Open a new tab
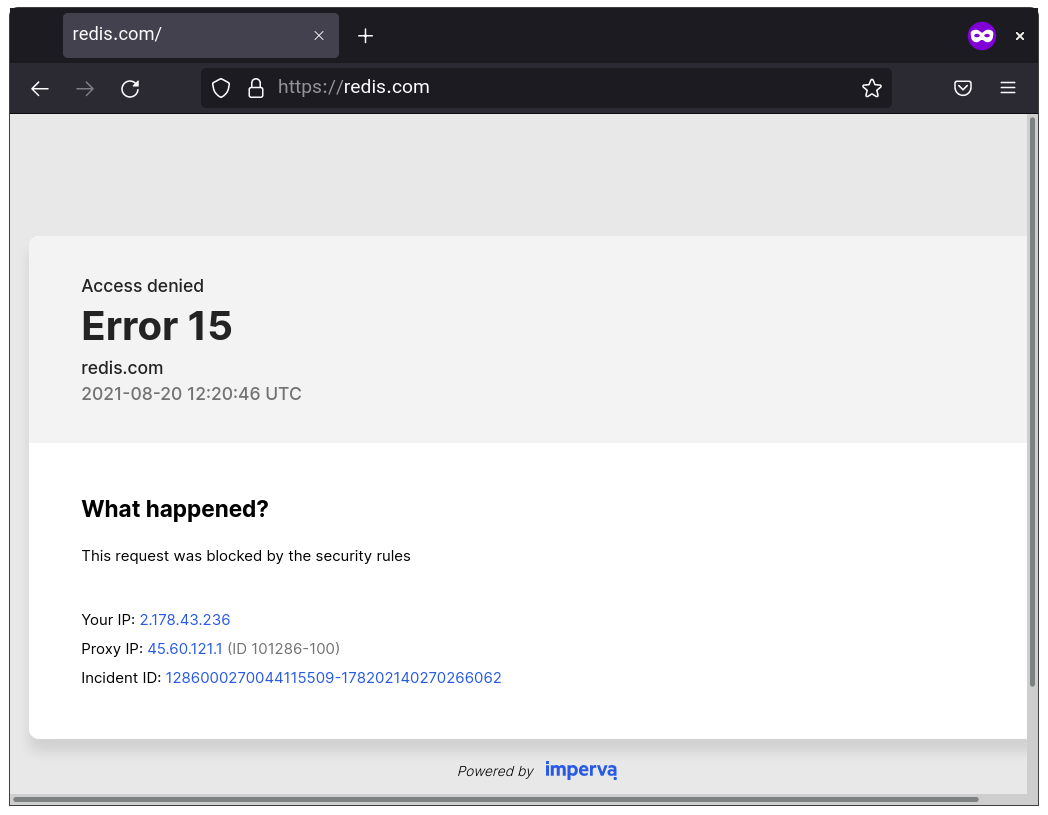 pyautogui.click(x=365, y=36)
